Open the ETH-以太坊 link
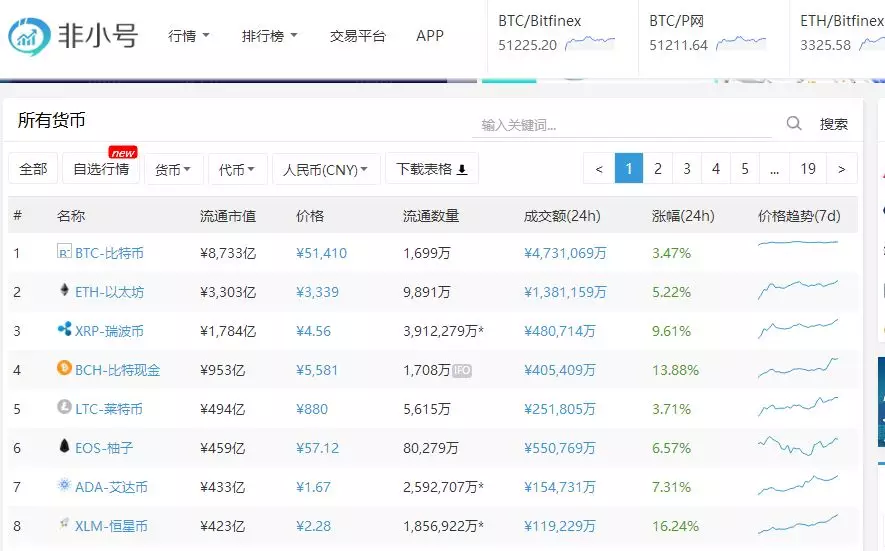 click(109, 292)
